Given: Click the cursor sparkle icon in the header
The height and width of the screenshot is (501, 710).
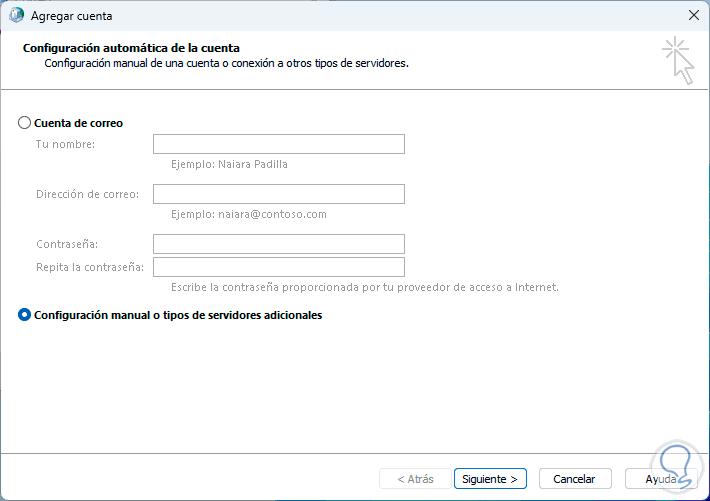Looking at the screenshot, I should click(x=677, y=59).
